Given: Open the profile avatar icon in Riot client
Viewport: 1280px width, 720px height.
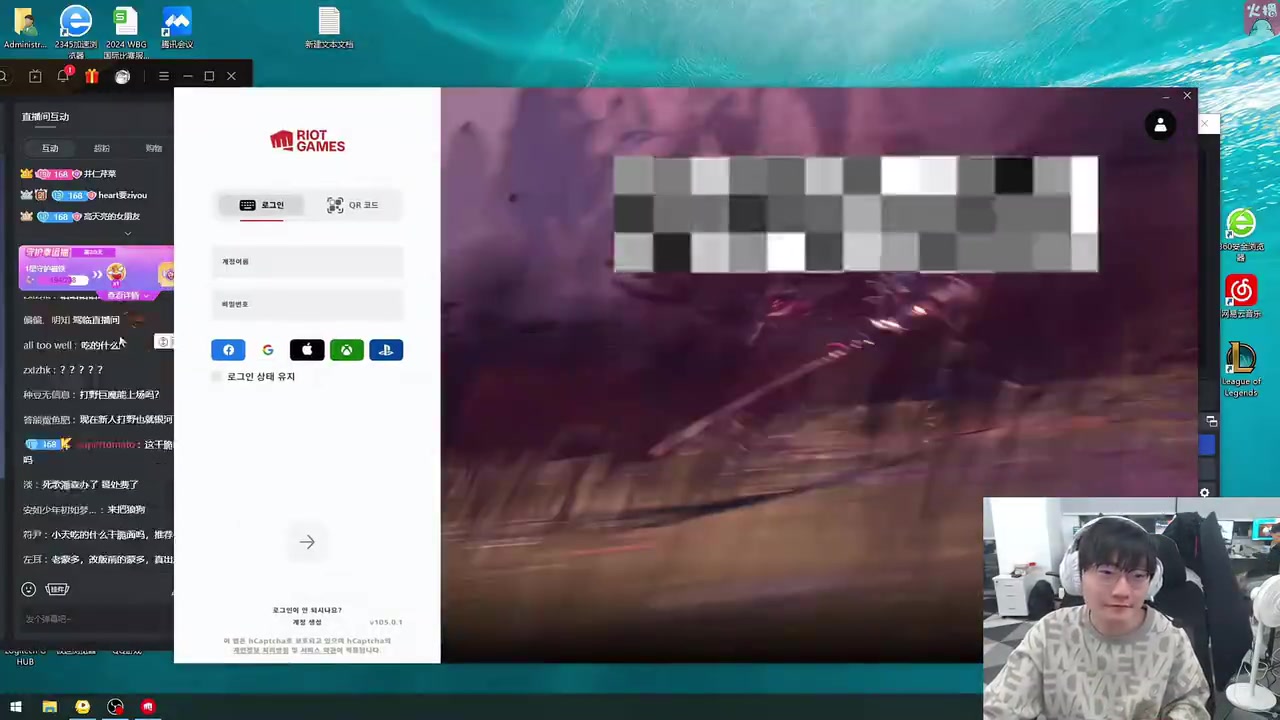Looking at the screenshot, I should (x=1160, y=125).
